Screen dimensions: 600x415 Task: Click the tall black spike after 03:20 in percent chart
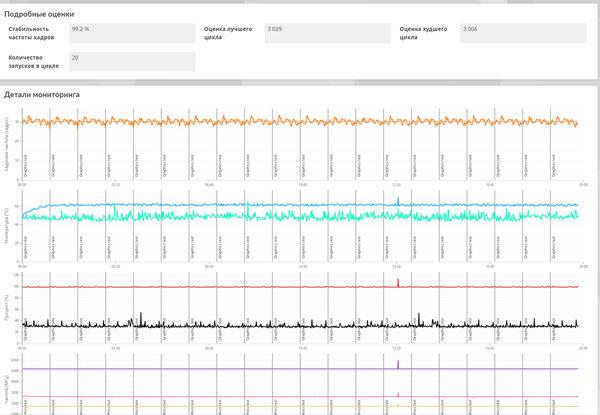pyautogui.click(x=141, y=319)
